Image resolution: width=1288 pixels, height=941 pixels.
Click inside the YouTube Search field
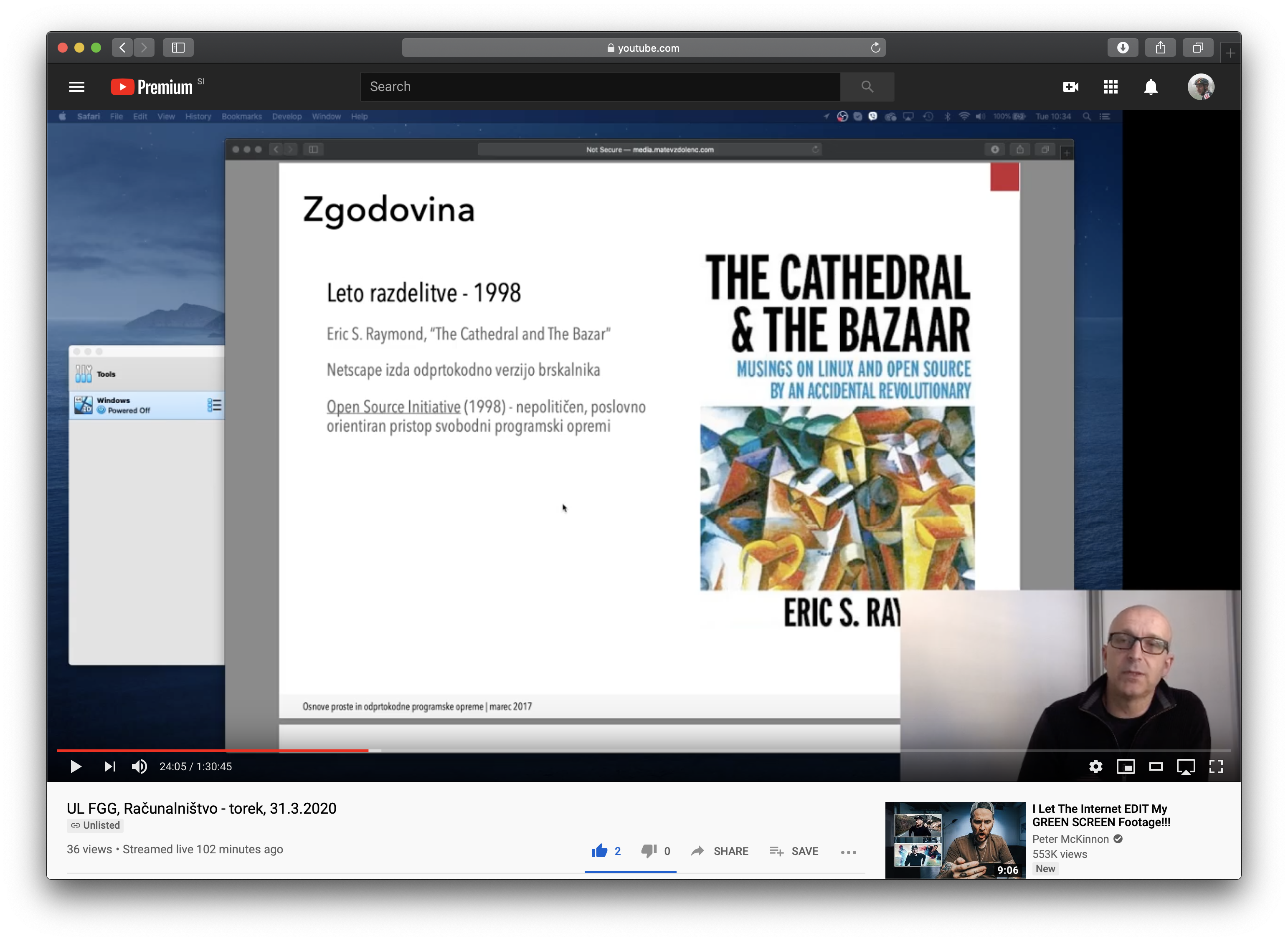click(x=600, y=86)
